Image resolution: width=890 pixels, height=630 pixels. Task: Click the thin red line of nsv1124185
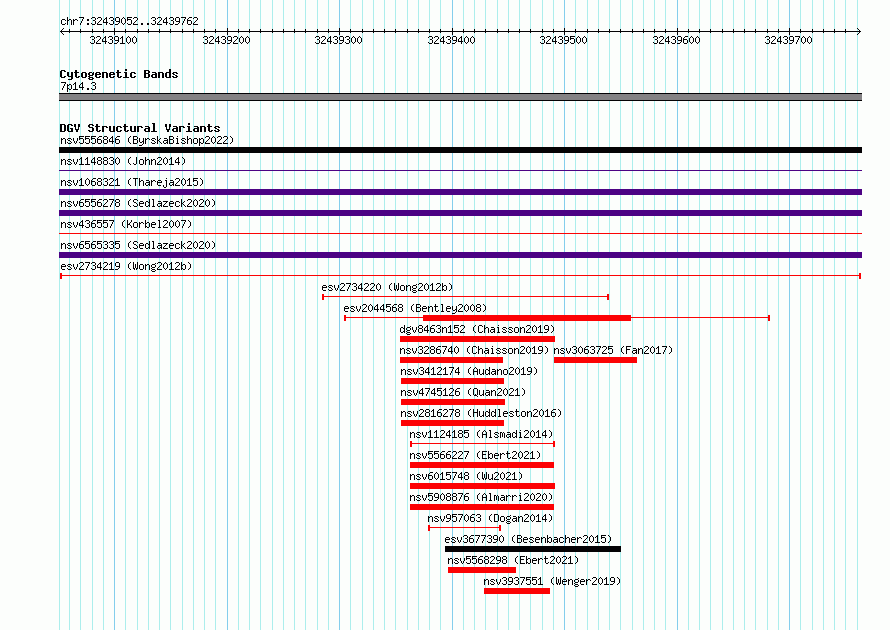(482, 444)
